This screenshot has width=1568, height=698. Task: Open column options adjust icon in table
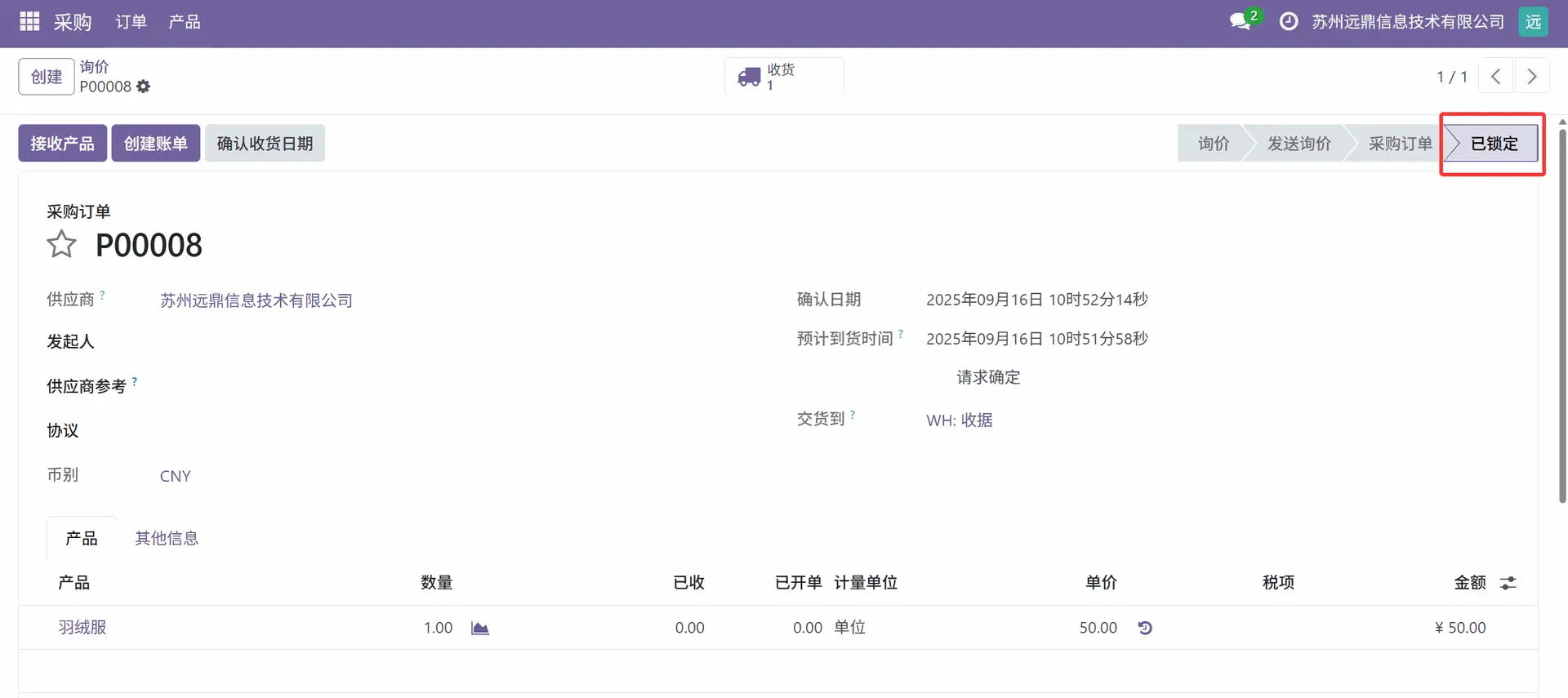(1508, 583)
